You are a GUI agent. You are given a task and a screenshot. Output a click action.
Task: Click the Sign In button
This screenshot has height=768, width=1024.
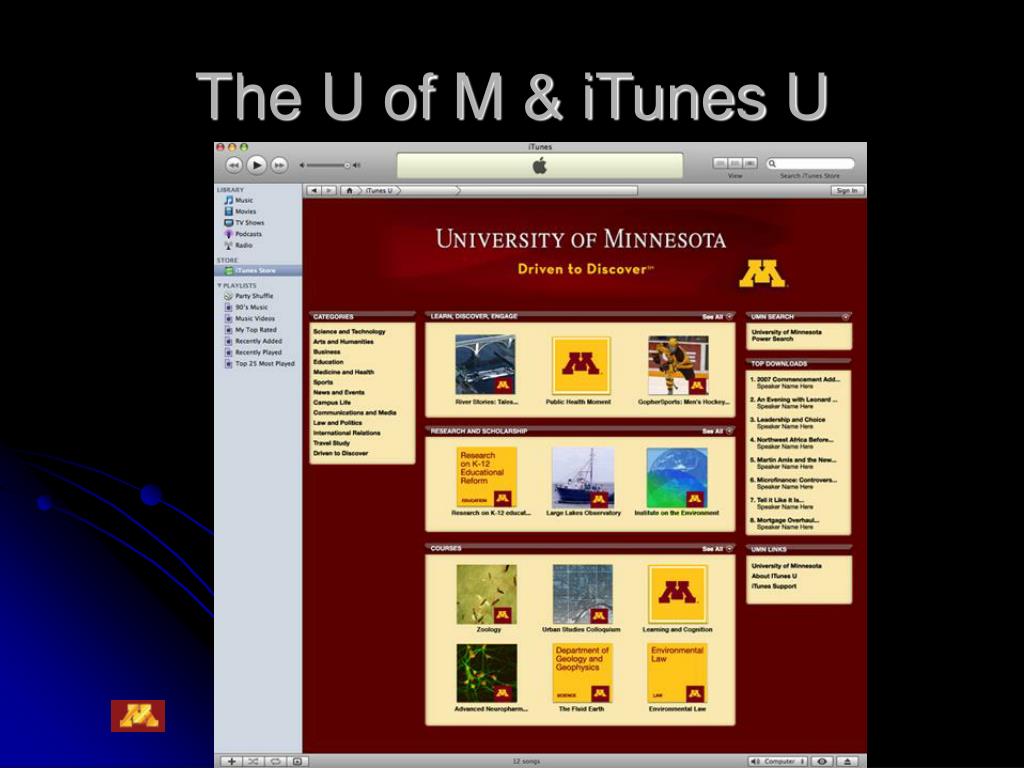point(847,191)
